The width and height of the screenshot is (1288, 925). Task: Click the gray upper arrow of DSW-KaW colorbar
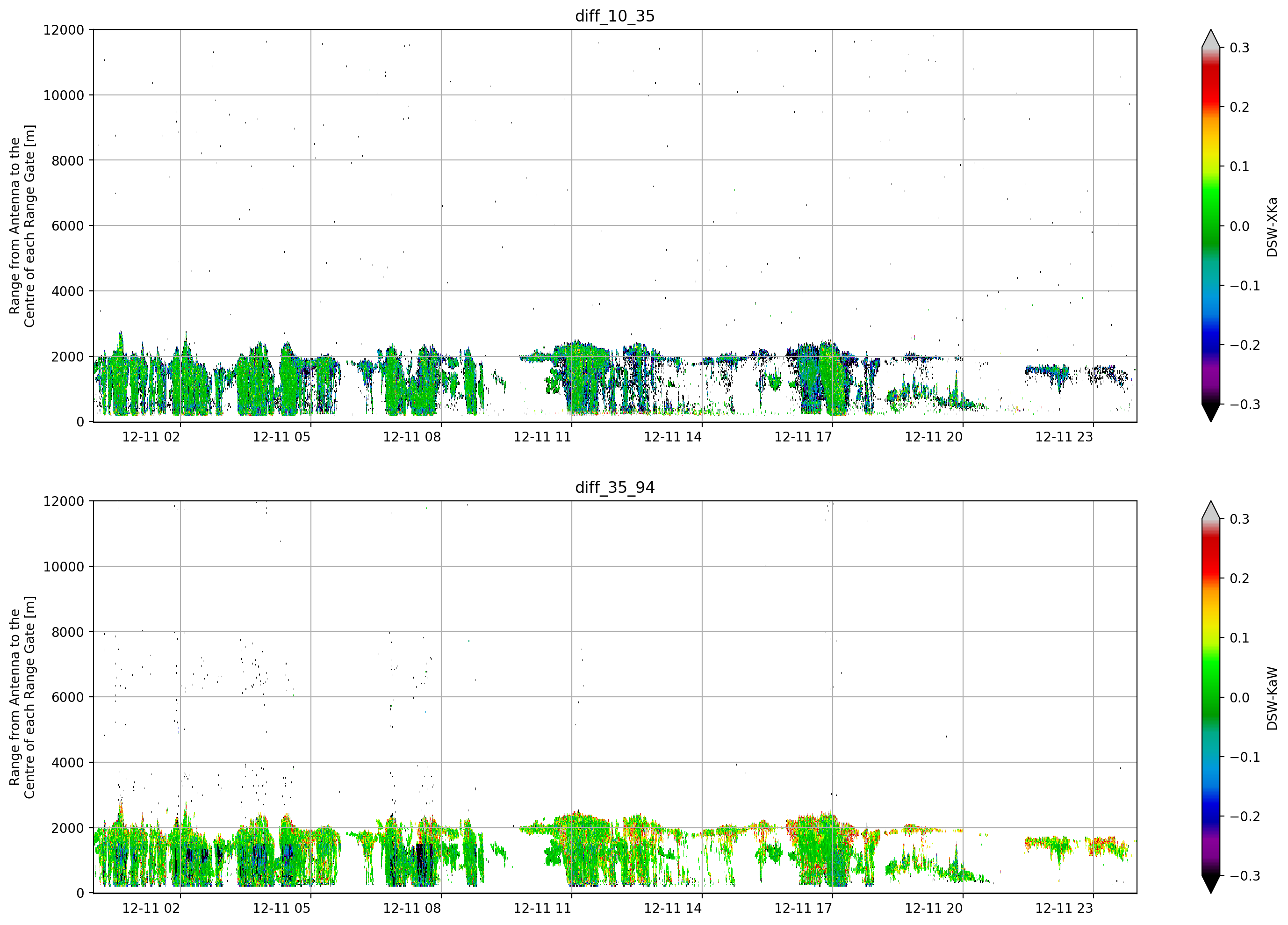click(1211, 511)
